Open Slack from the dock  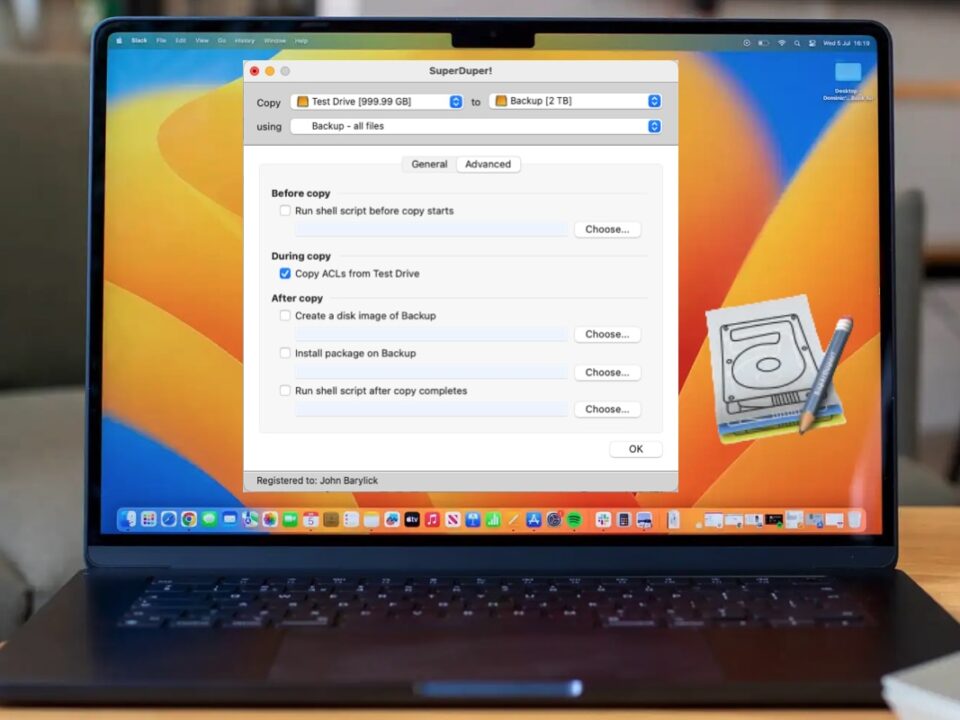point(603,520)
